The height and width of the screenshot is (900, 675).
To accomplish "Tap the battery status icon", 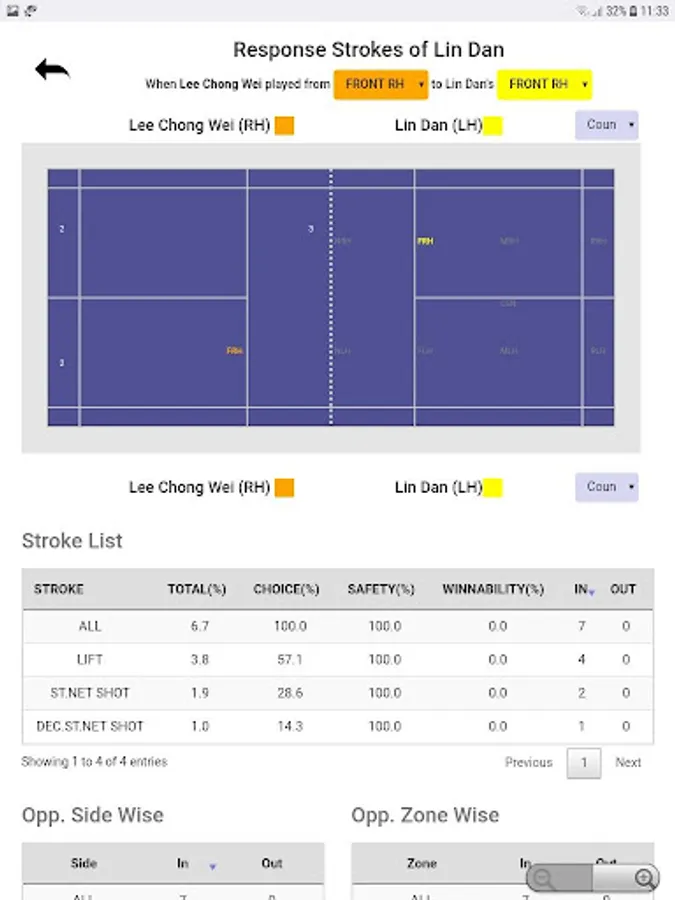I will [635, 10].
